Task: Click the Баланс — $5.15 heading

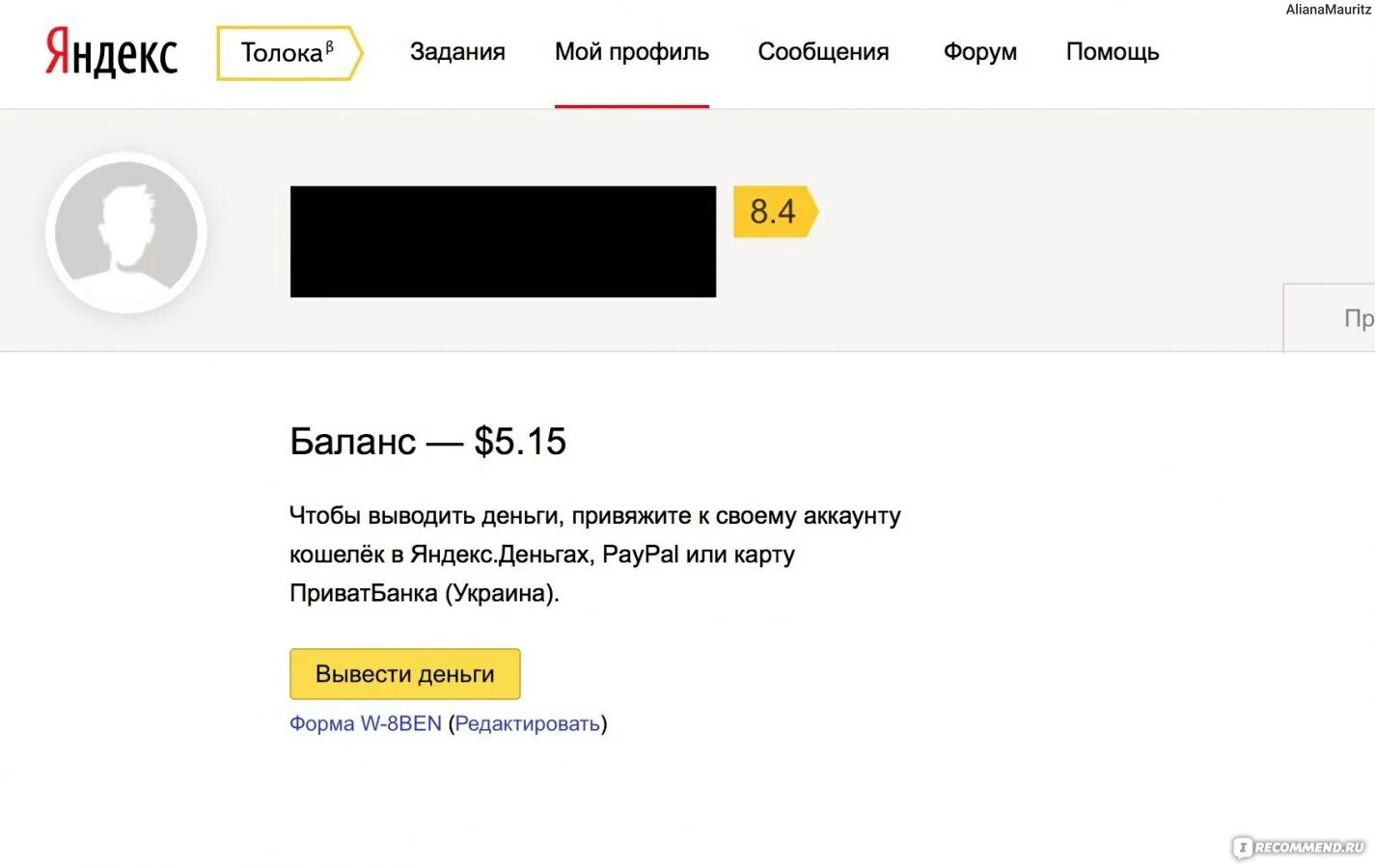Action: coord(427,442)
